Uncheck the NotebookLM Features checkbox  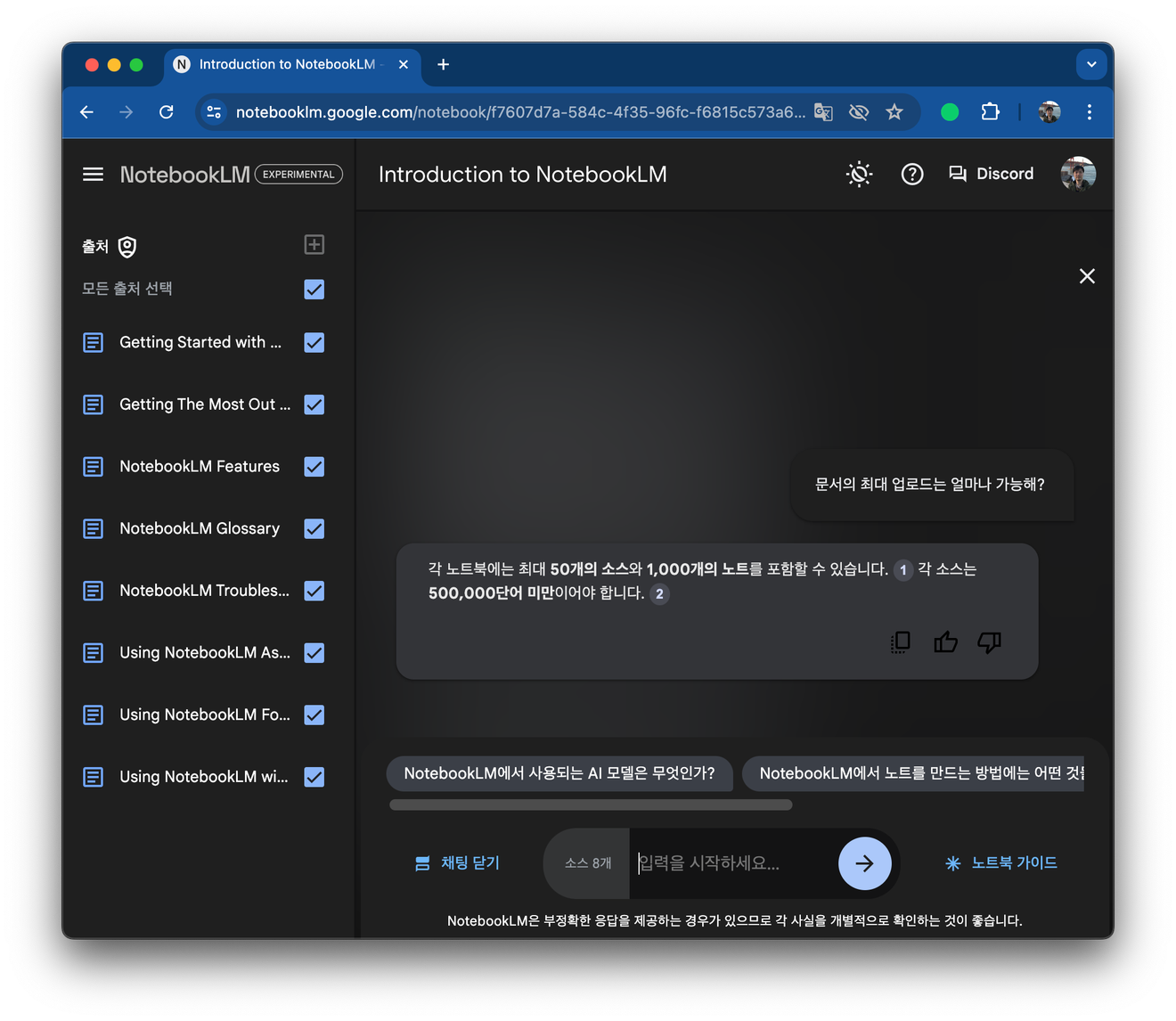(314, 467)
